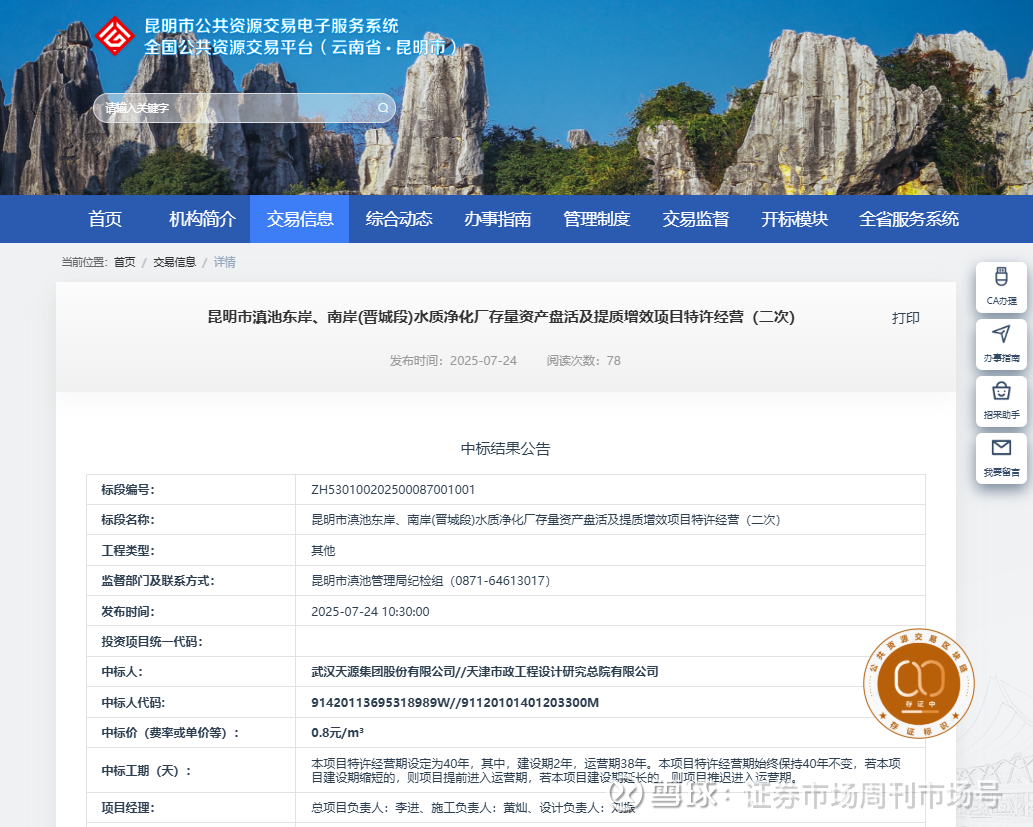Image resolution: width=1033 pixels, height=827 pixels.
Task: Click the 详情 breadcrumb item
Action: tap(225, 262)
